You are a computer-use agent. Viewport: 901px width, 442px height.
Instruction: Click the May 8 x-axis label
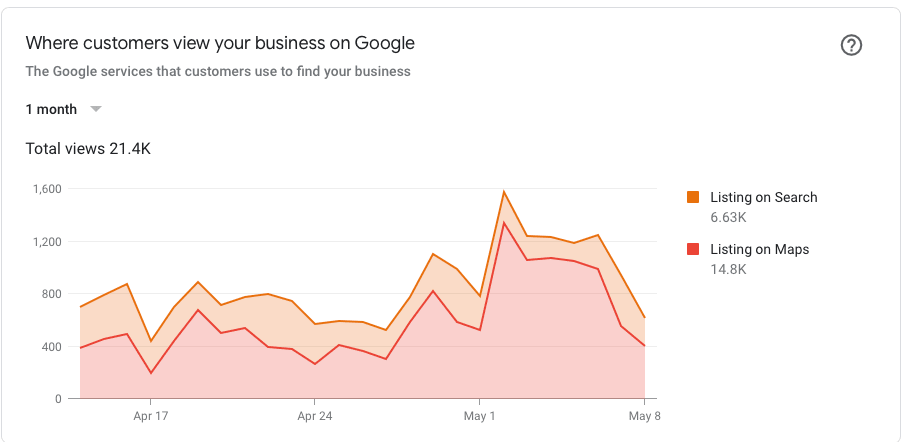(643, 416)
